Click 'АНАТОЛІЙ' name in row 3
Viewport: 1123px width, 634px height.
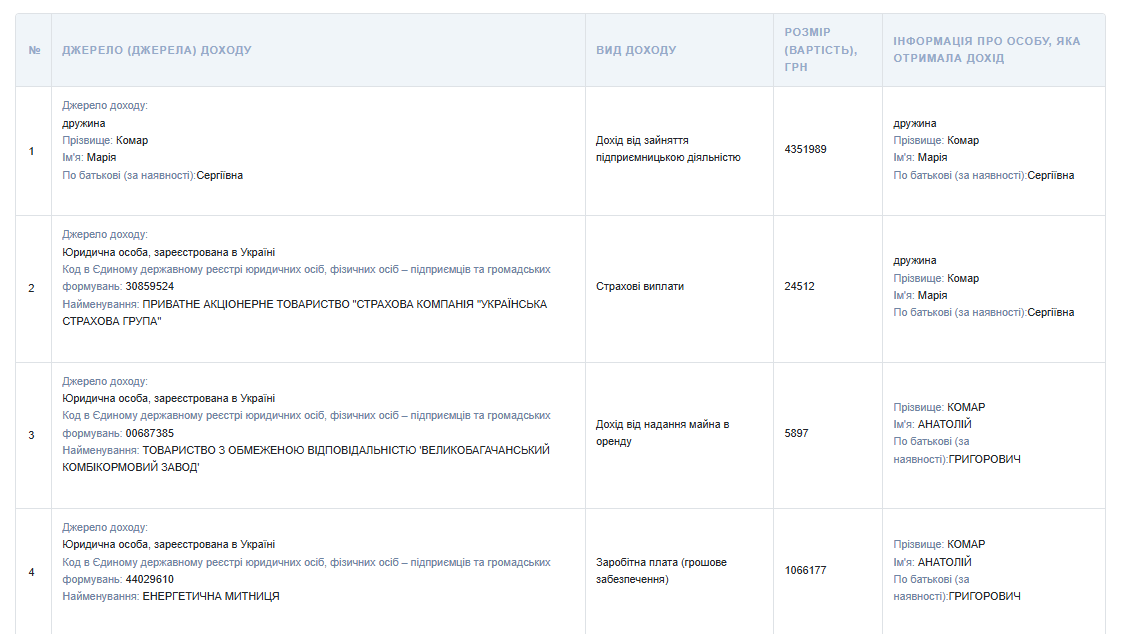[x=945, y=424]
